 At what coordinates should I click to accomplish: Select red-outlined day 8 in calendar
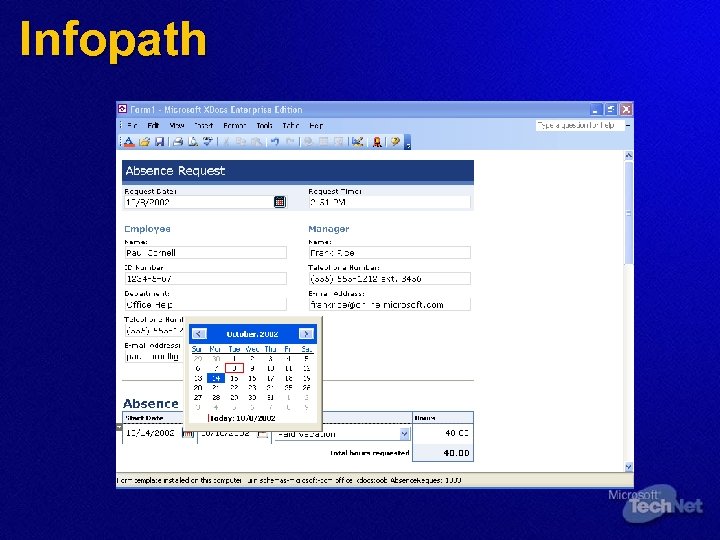(234, 368)
